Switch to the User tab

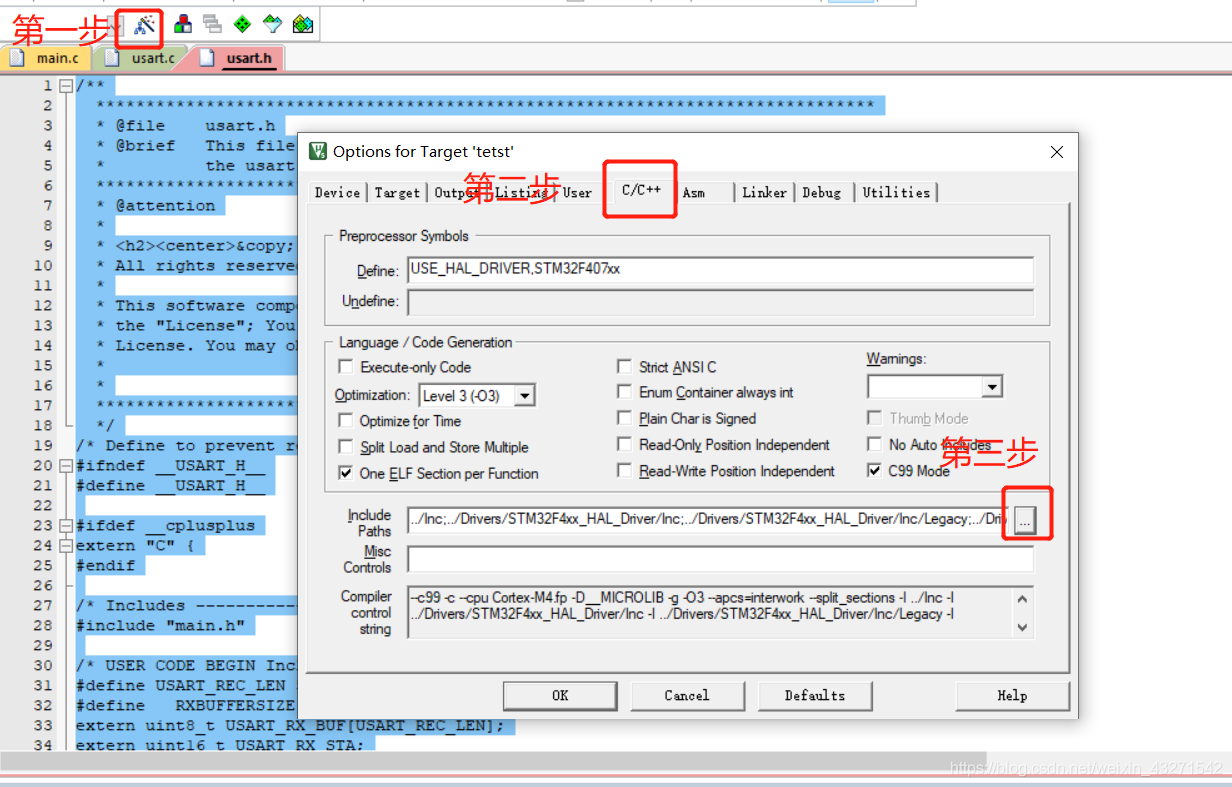577,192
